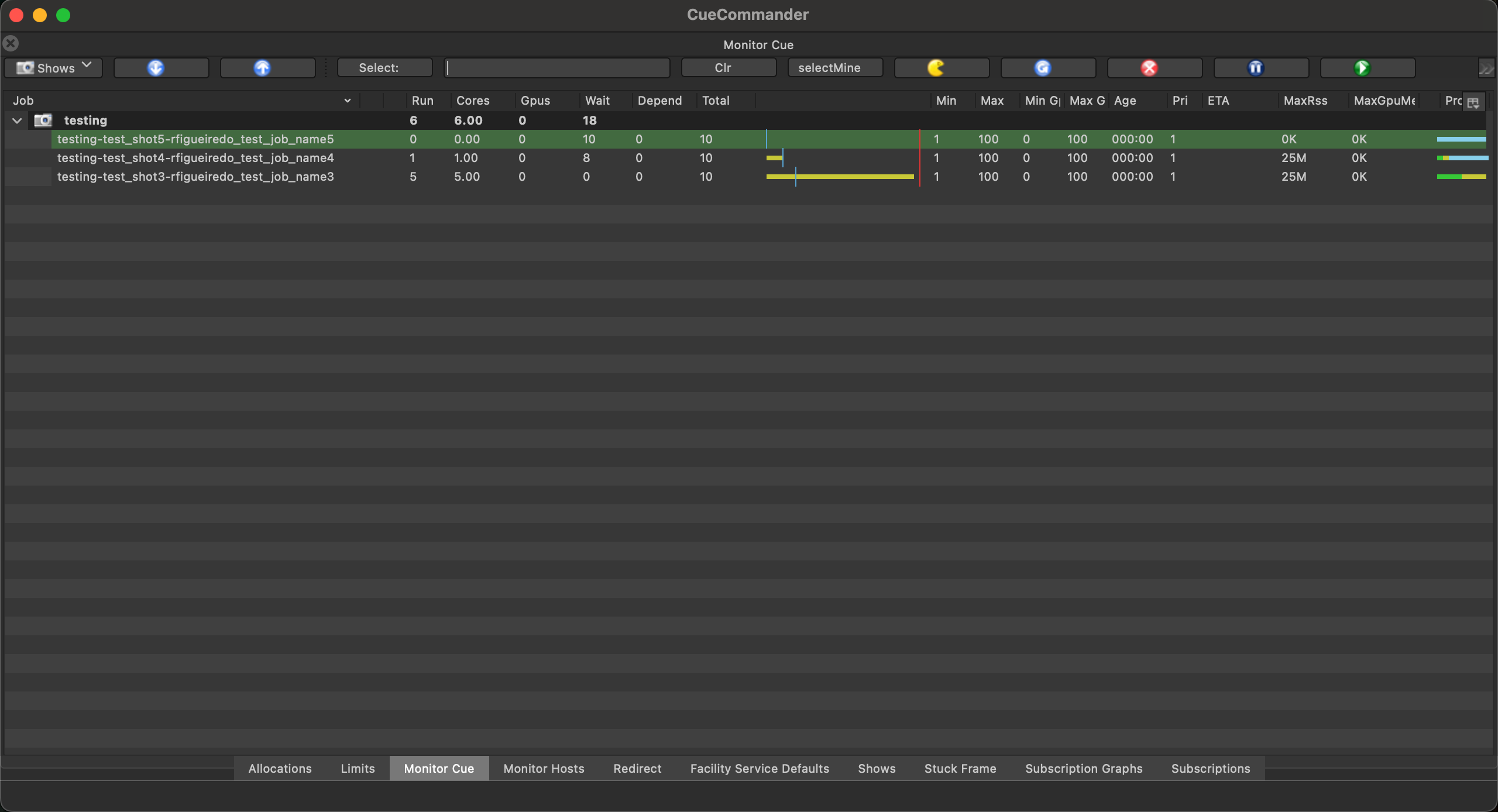Viewport: 1498px width, 812px height.
Task: Click the blue down-arrow toolbar button
Action: [x=161, y=68]
